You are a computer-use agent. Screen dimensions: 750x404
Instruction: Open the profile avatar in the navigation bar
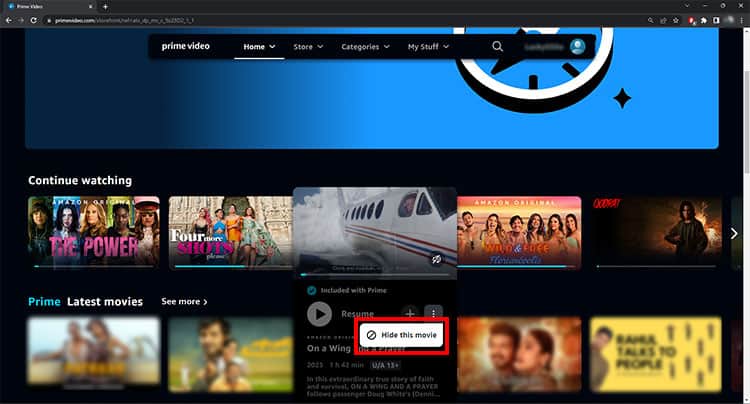[577, 46]
